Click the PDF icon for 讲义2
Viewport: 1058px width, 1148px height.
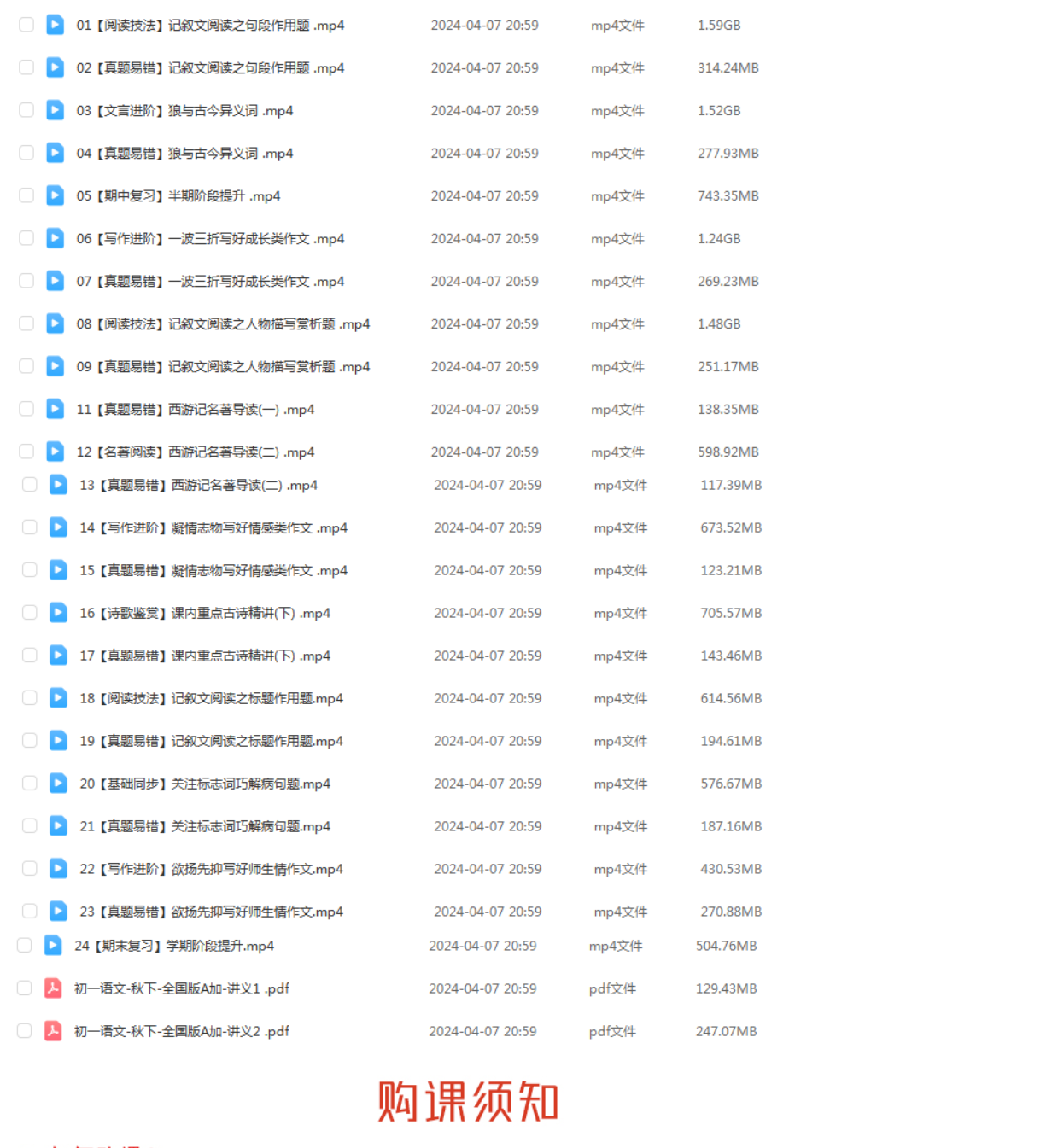coord(53,1031)
